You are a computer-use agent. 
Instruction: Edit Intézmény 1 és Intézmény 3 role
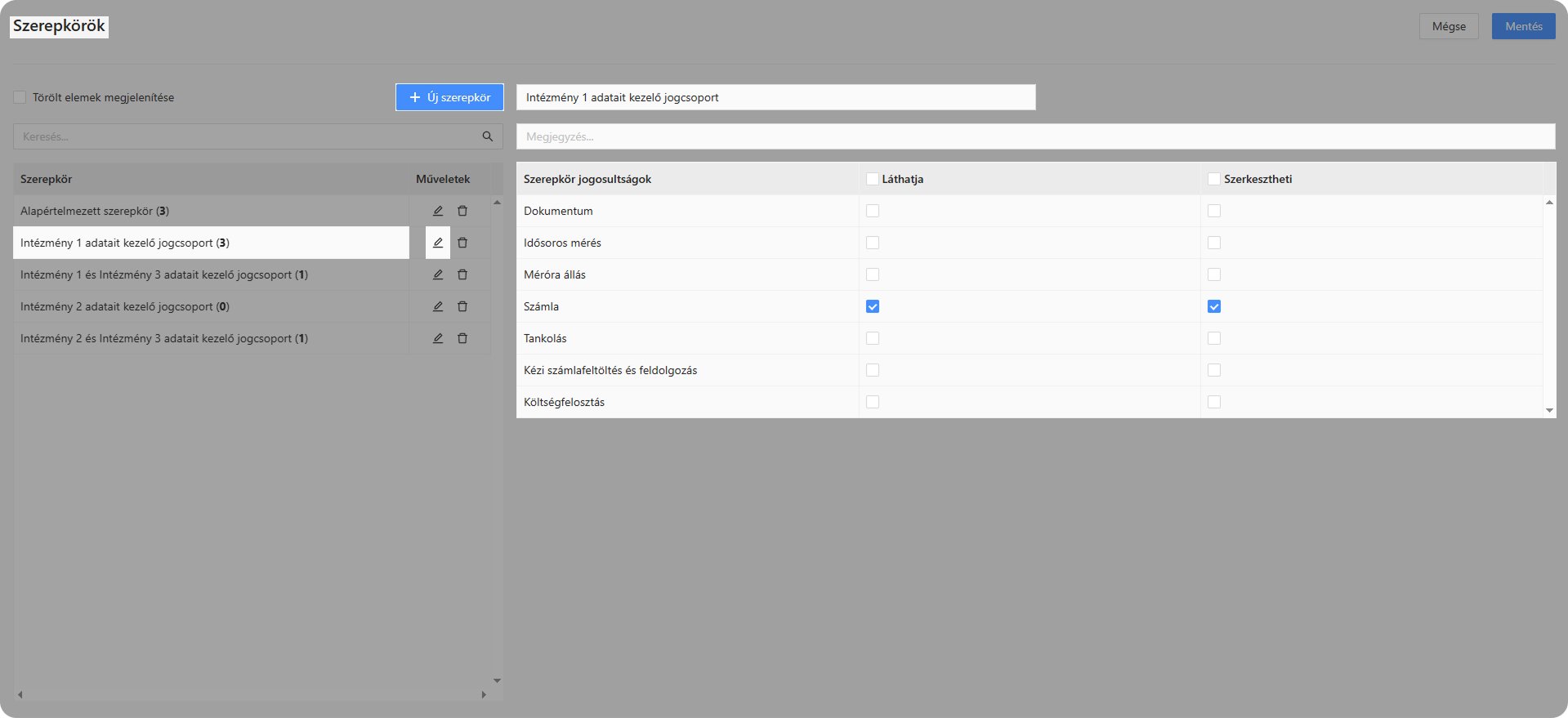pos(438,274)
